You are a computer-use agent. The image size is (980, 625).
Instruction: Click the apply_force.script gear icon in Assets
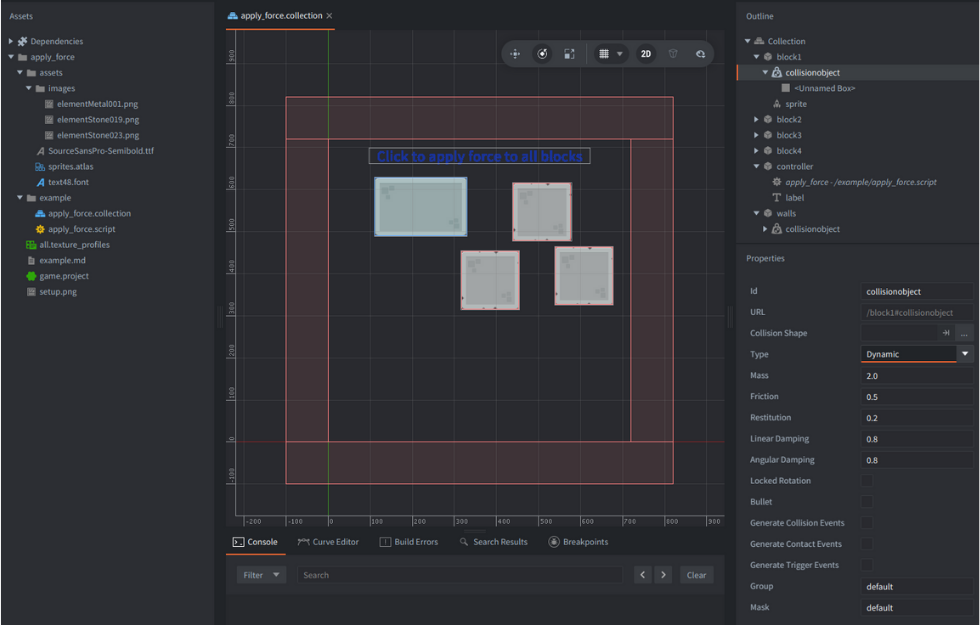pyautogui.click(x=40, y=229)
